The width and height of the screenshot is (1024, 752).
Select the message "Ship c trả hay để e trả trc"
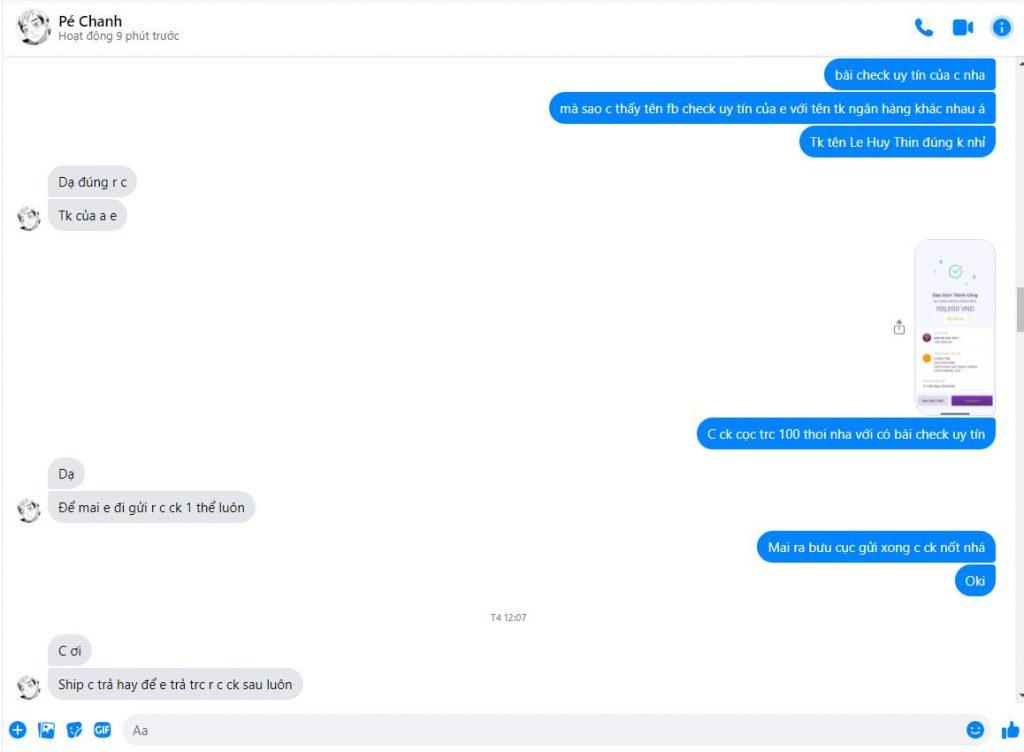tap(175, 684)
